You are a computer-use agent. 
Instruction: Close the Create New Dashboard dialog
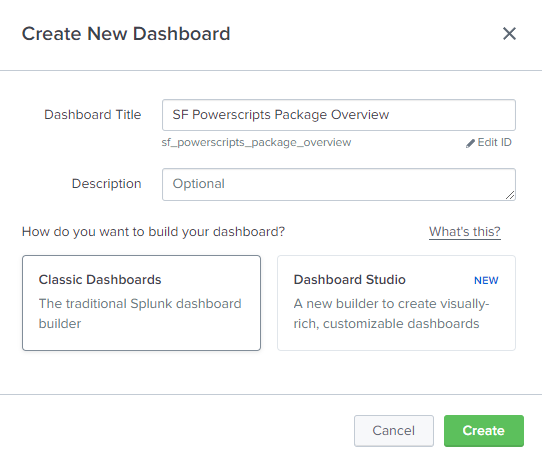click(509, 34)
